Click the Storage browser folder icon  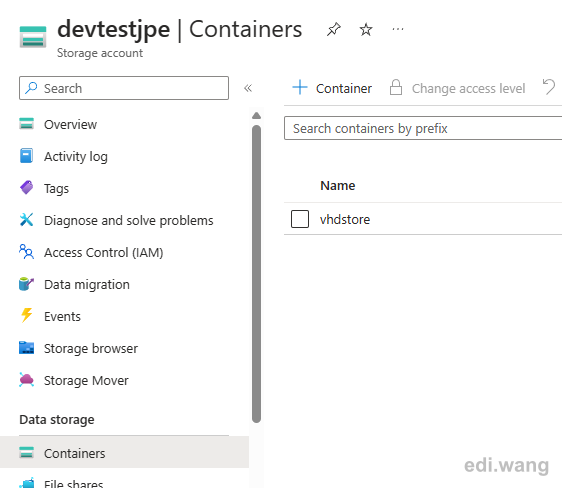(27, 348)
